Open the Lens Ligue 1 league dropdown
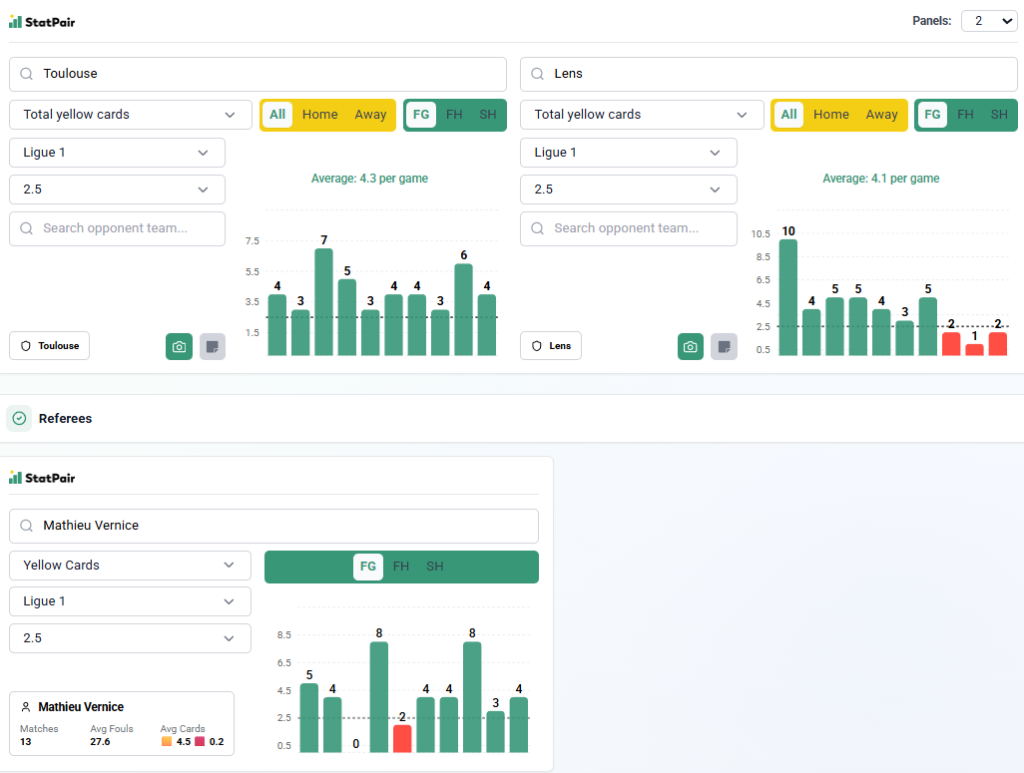 pyautogui.click(x=628, y=153)
